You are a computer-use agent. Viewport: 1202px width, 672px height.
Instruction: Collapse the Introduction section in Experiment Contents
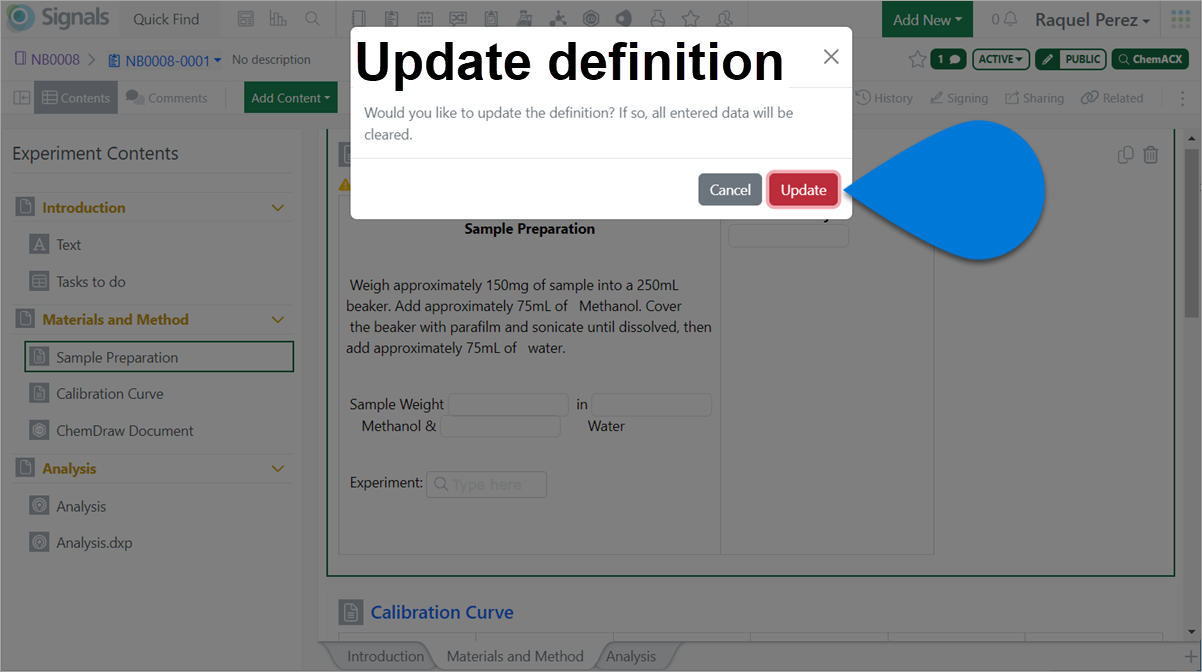click(277, 206)
